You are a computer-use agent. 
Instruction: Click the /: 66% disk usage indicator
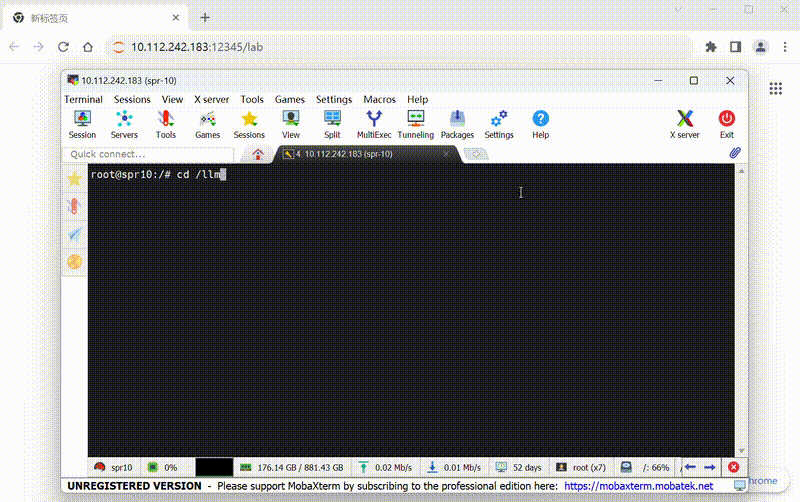(x=645, y=467)
